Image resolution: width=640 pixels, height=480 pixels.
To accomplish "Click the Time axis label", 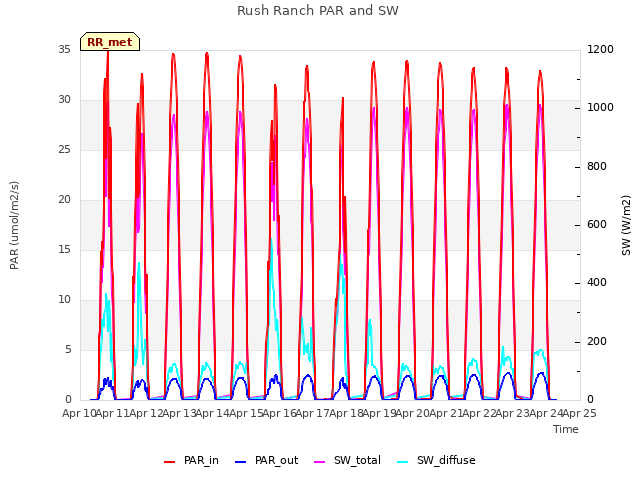I will tap(566, 429).
